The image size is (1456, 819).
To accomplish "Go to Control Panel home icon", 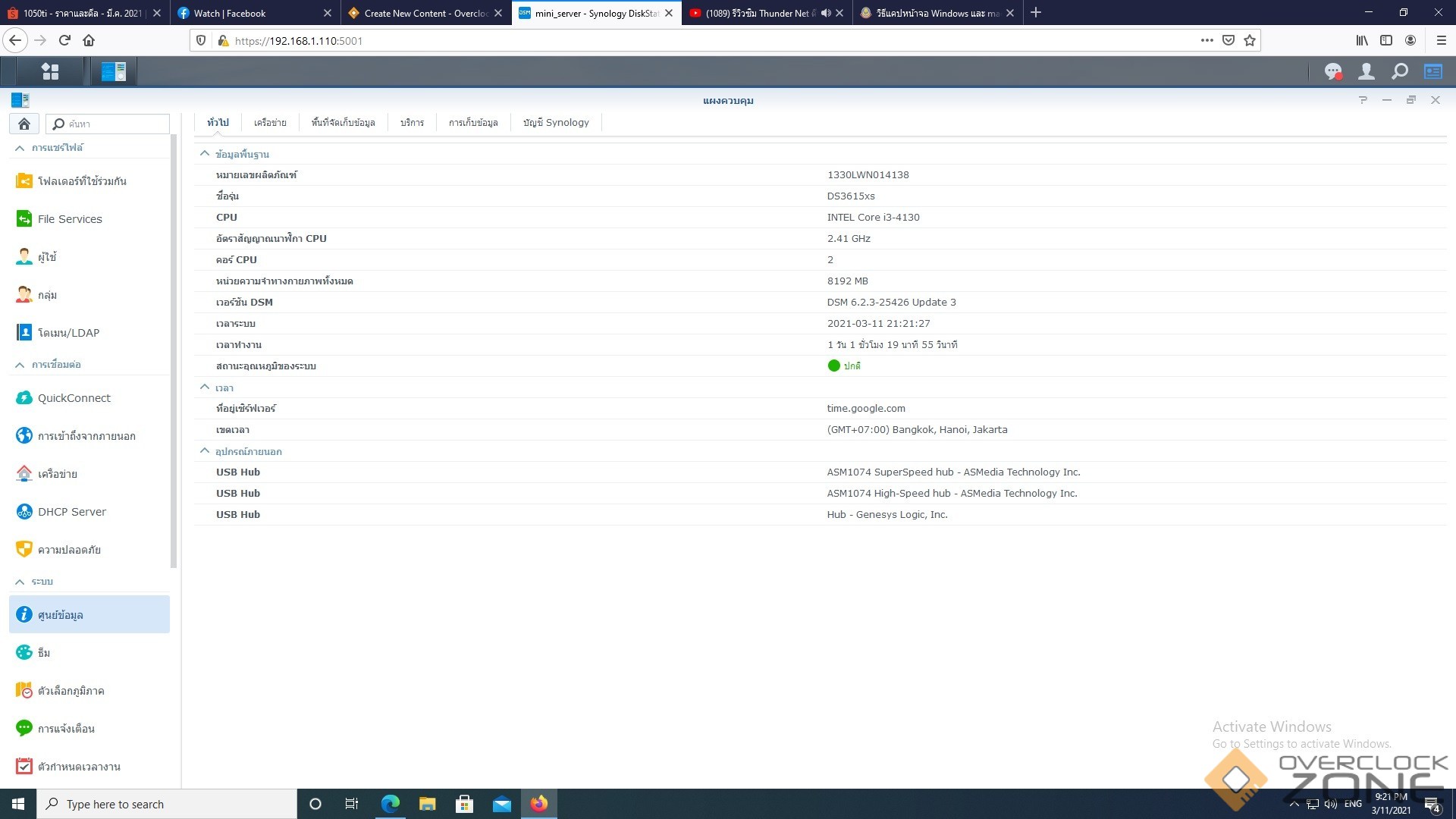I will (24, 124).
